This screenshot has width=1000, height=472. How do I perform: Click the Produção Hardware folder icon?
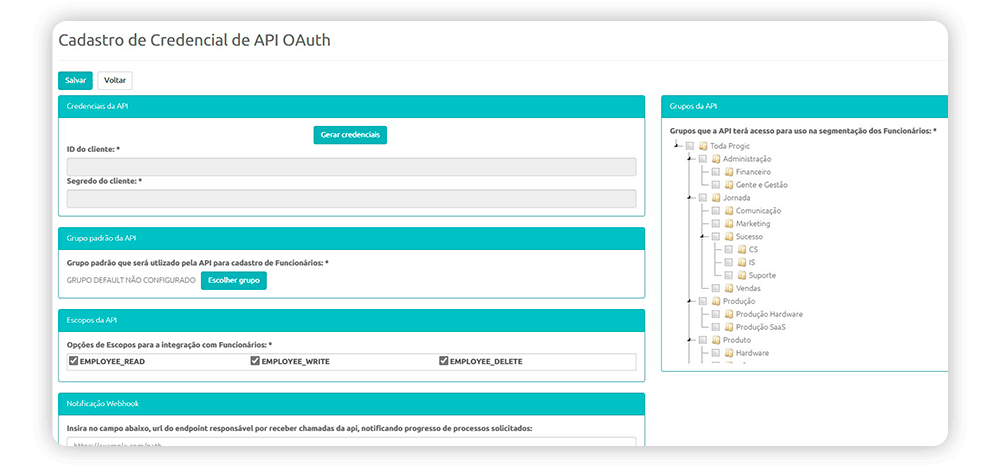coord(728,314)
